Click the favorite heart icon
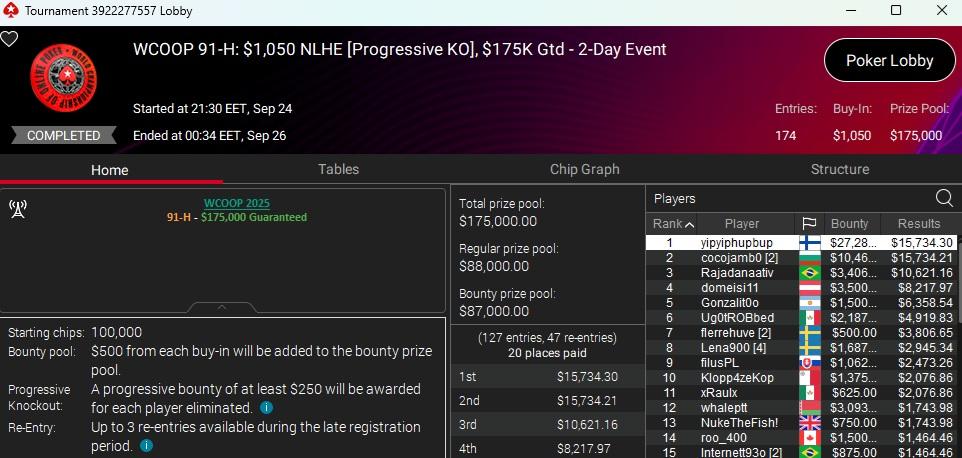Viewport: 962px width, 458px height. coord(9,40)
